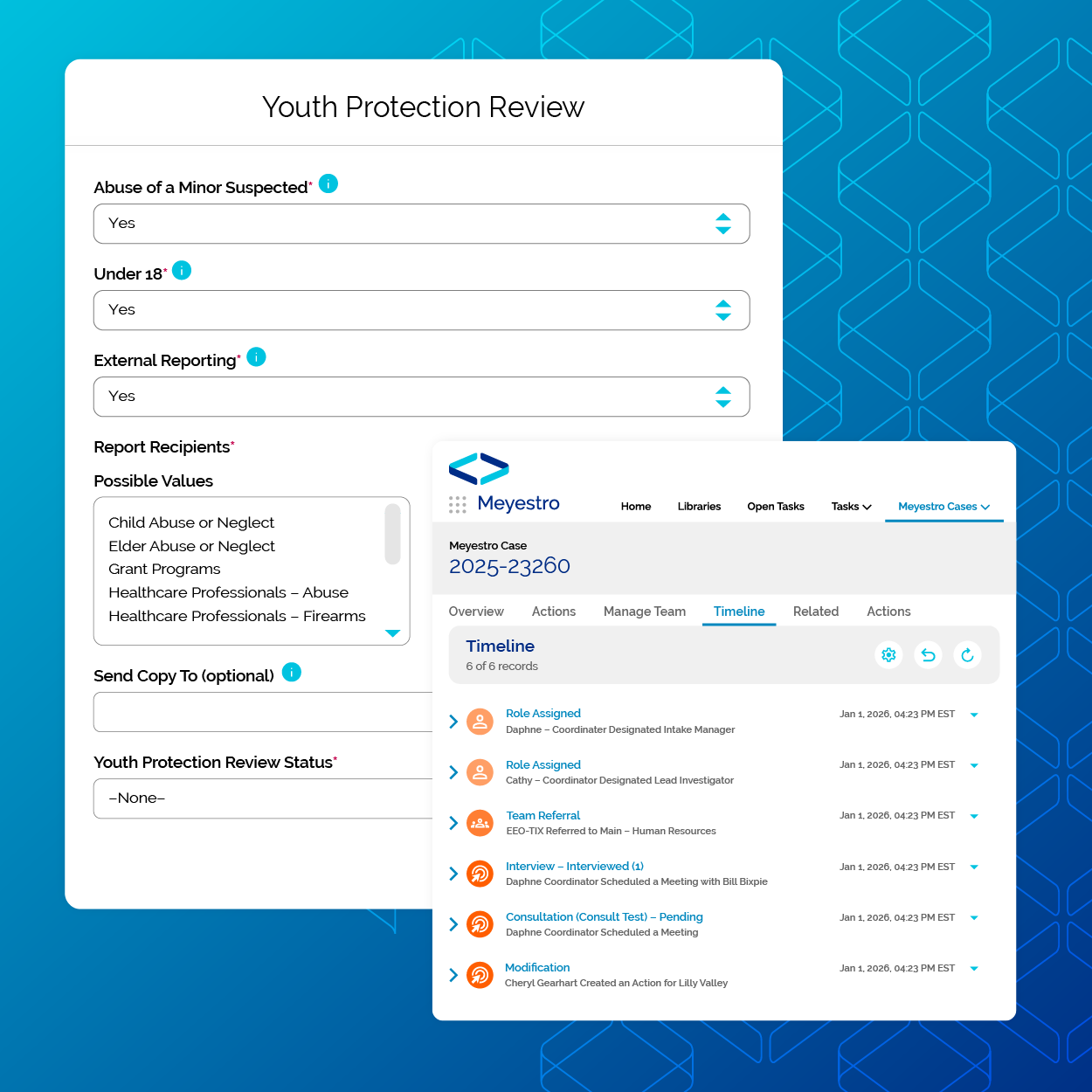Switch to the Related tab
The height and width of the screenshot is (1092, 1092).
coord(816,612)
